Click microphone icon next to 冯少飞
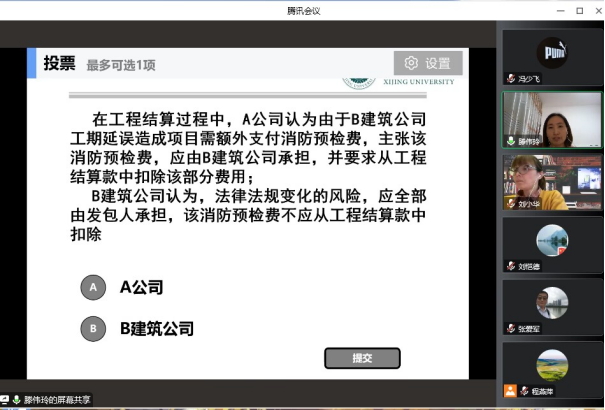 pyautogui.click(x=511, y=76)
